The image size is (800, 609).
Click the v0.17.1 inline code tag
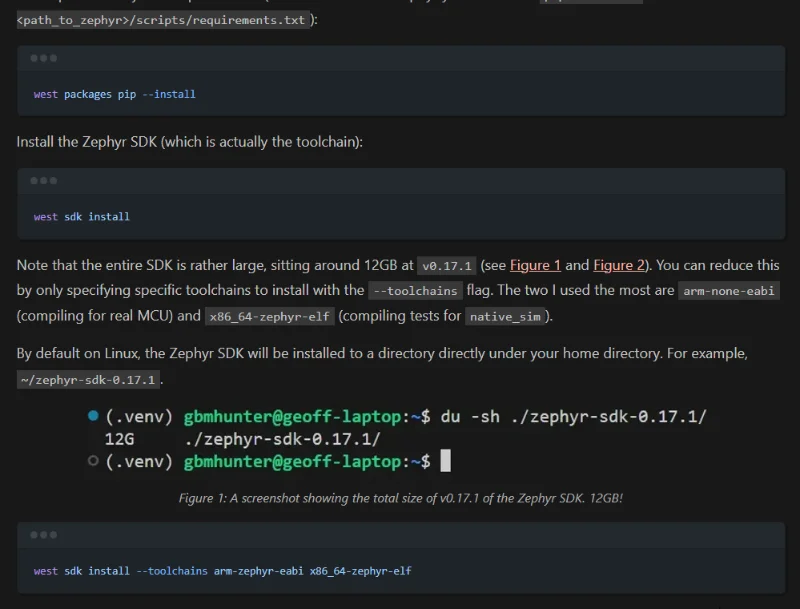coord(446,266)
